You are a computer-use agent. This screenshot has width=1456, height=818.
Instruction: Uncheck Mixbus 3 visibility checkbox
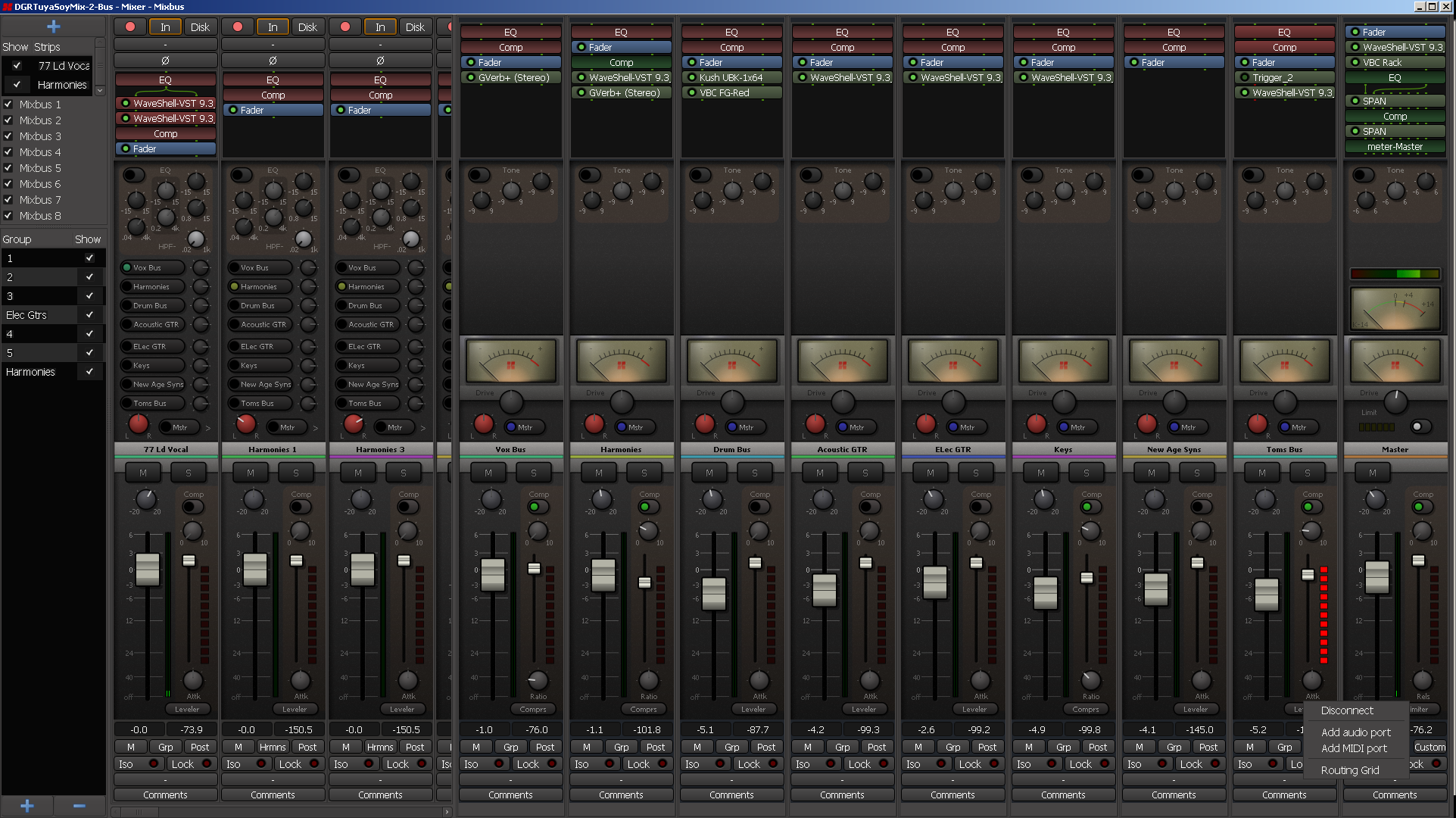point(8,136)
